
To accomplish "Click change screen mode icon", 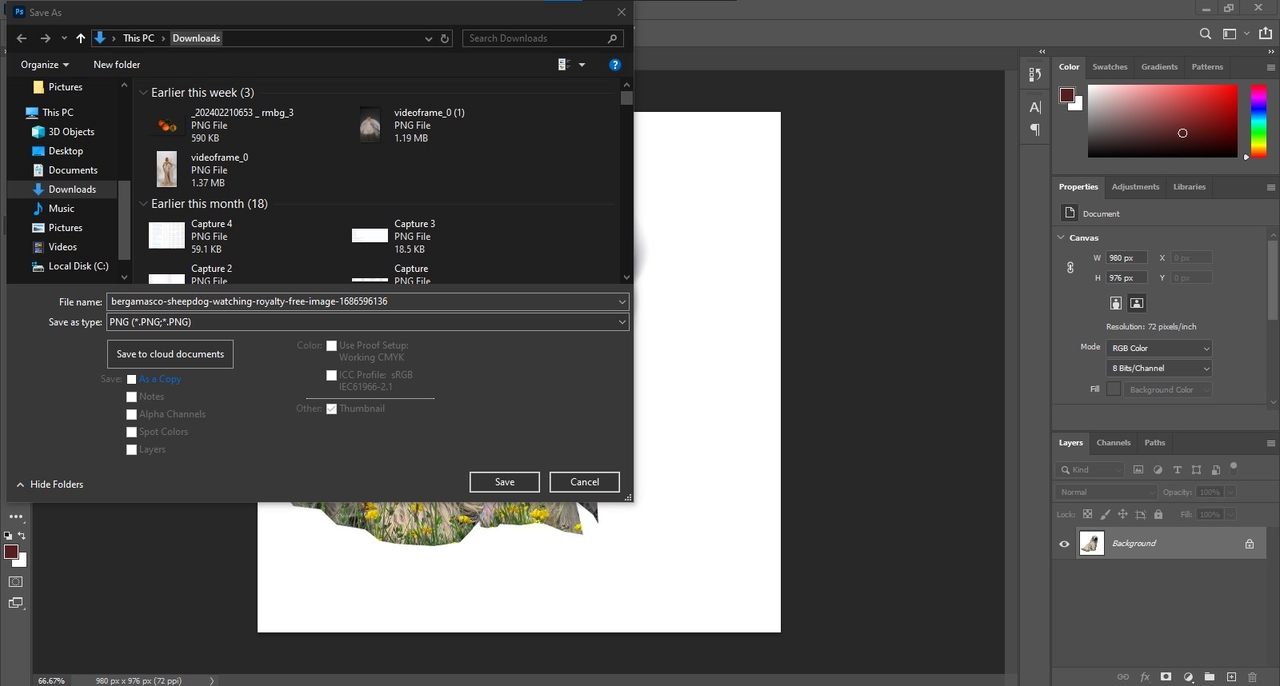I will pos(15,603).
